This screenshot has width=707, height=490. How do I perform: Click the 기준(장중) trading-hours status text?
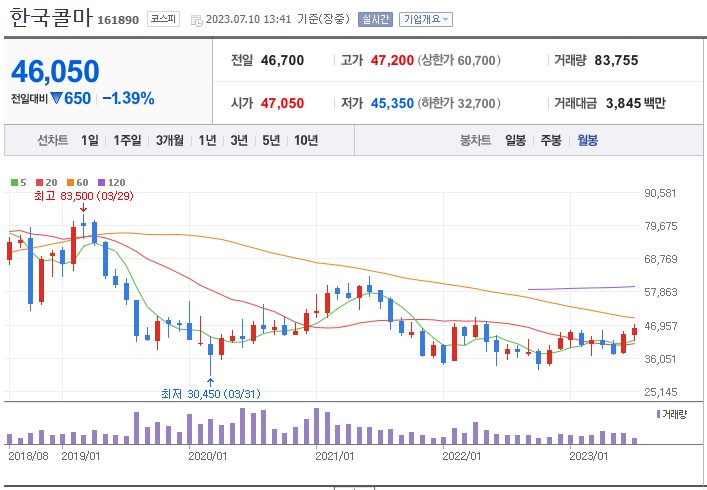[x=323, y=19]
